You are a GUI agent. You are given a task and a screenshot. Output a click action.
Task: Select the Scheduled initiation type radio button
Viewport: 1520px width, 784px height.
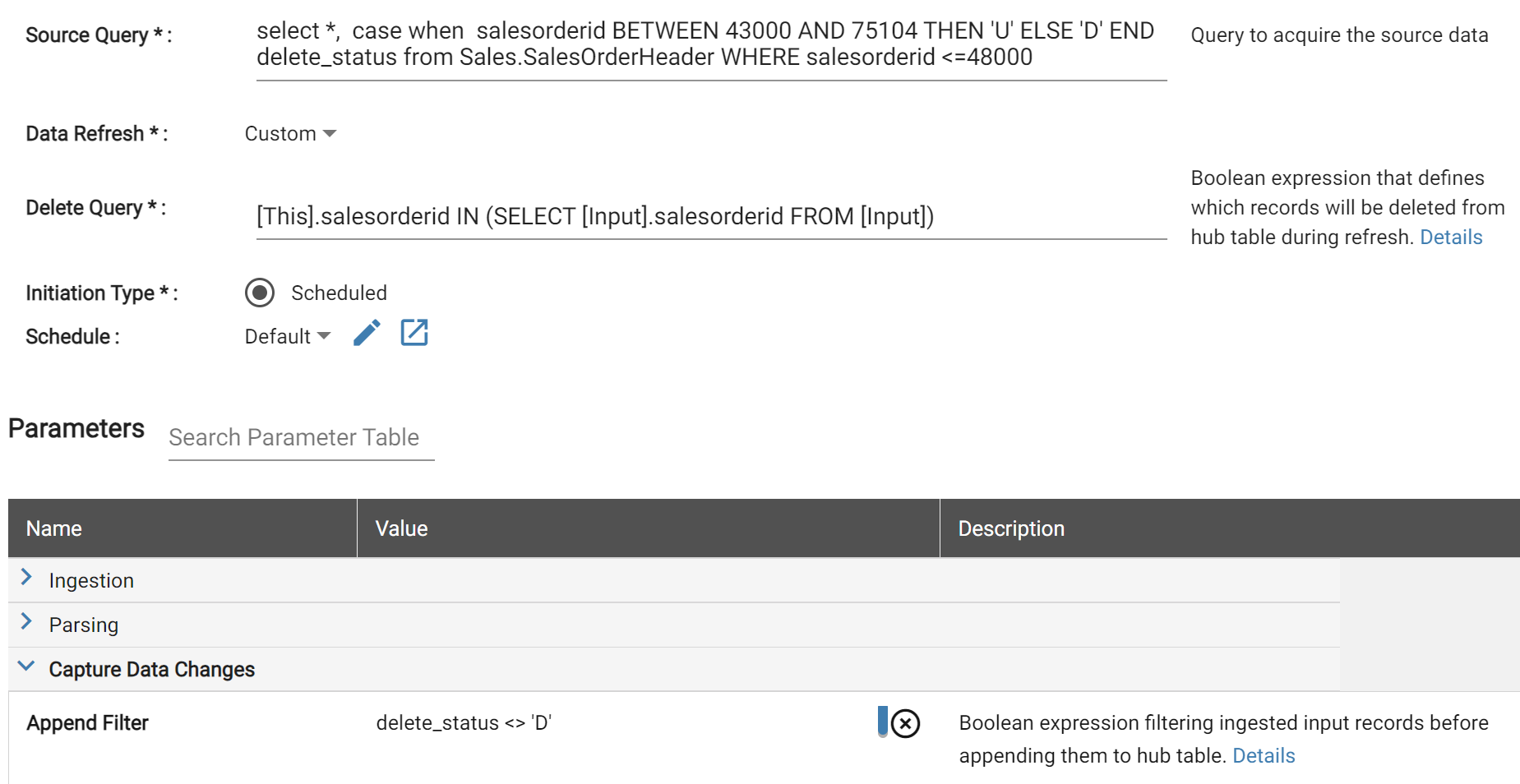click(x=260, y=293)
